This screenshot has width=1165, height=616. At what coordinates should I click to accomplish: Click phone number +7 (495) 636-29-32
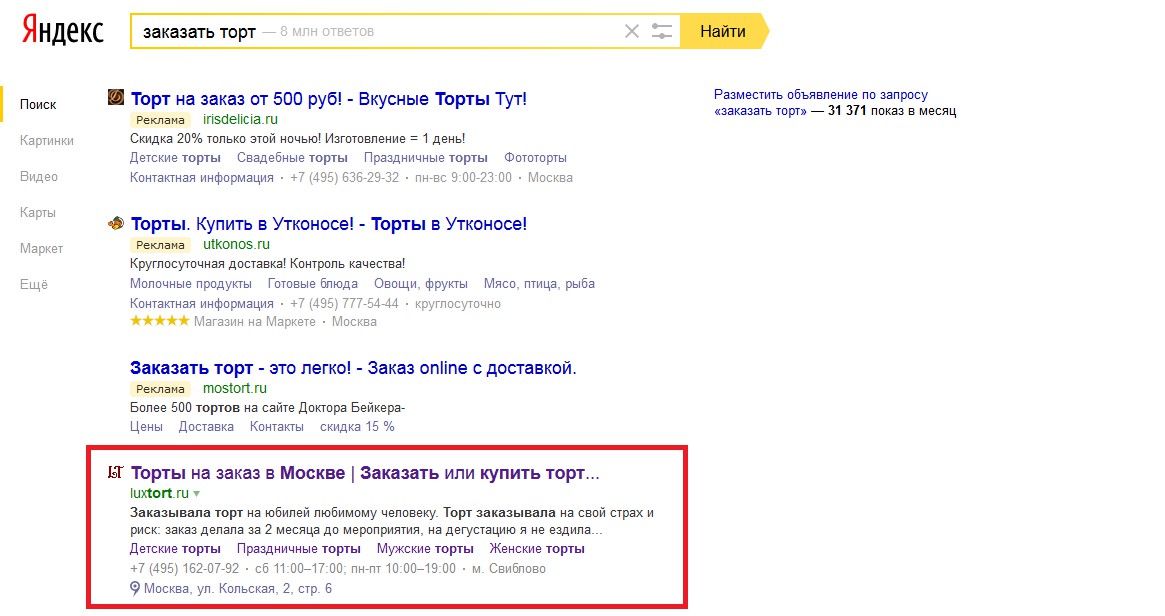tap(344, 178)
